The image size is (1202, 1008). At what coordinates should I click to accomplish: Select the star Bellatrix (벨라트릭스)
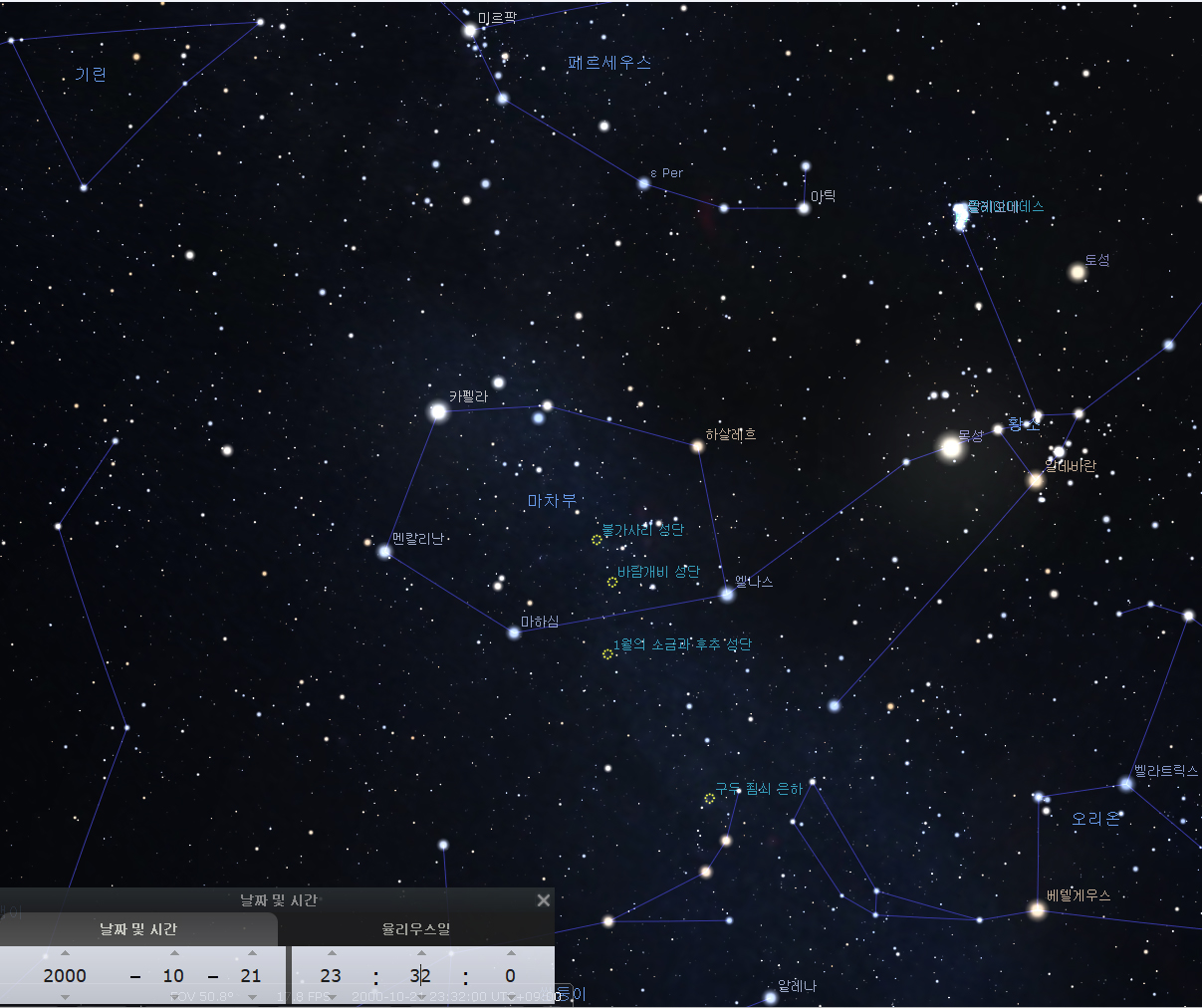1126,784
